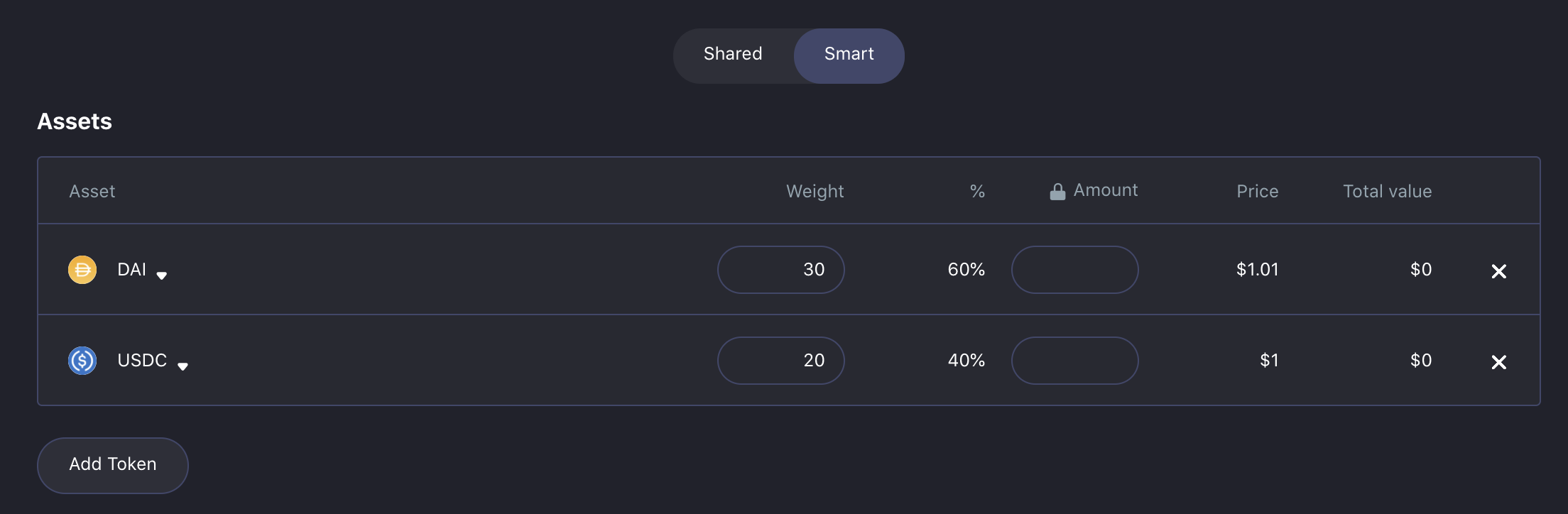Remove the DAI asset row
The width and height of the screenshot is (1568, 514).
tap(1498, 271)
